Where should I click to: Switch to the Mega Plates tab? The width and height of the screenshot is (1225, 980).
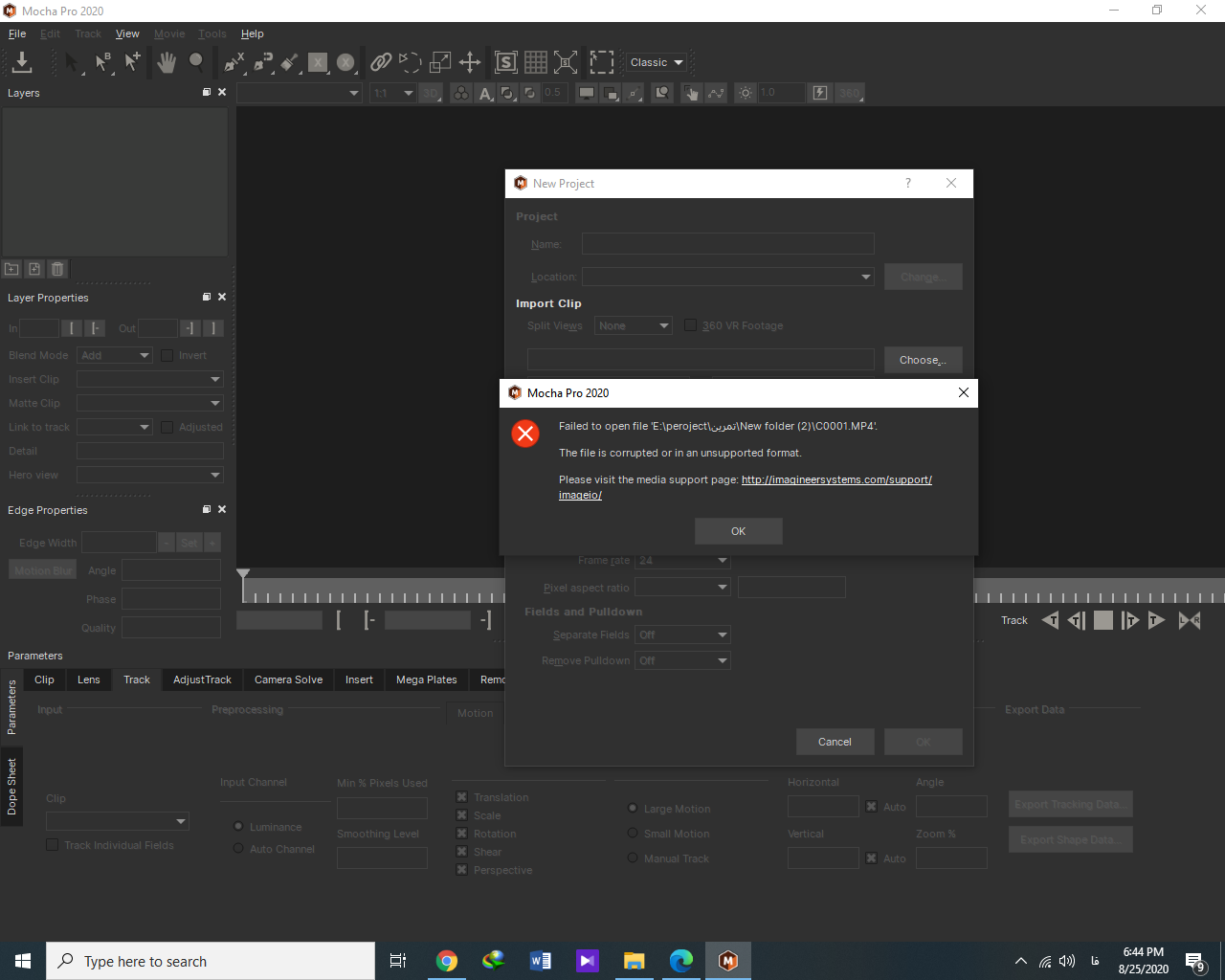click(427, 679)
